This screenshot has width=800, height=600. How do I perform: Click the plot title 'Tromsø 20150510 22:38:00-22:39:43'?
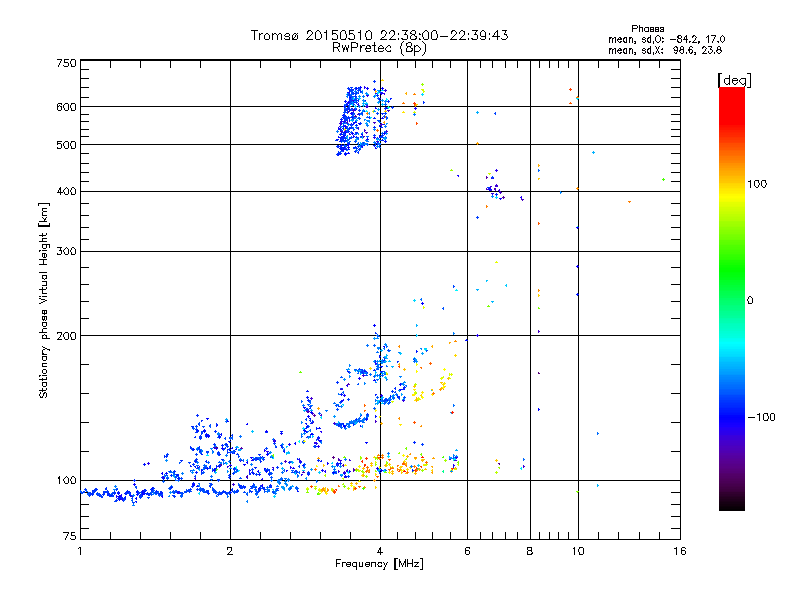[379, 35]
